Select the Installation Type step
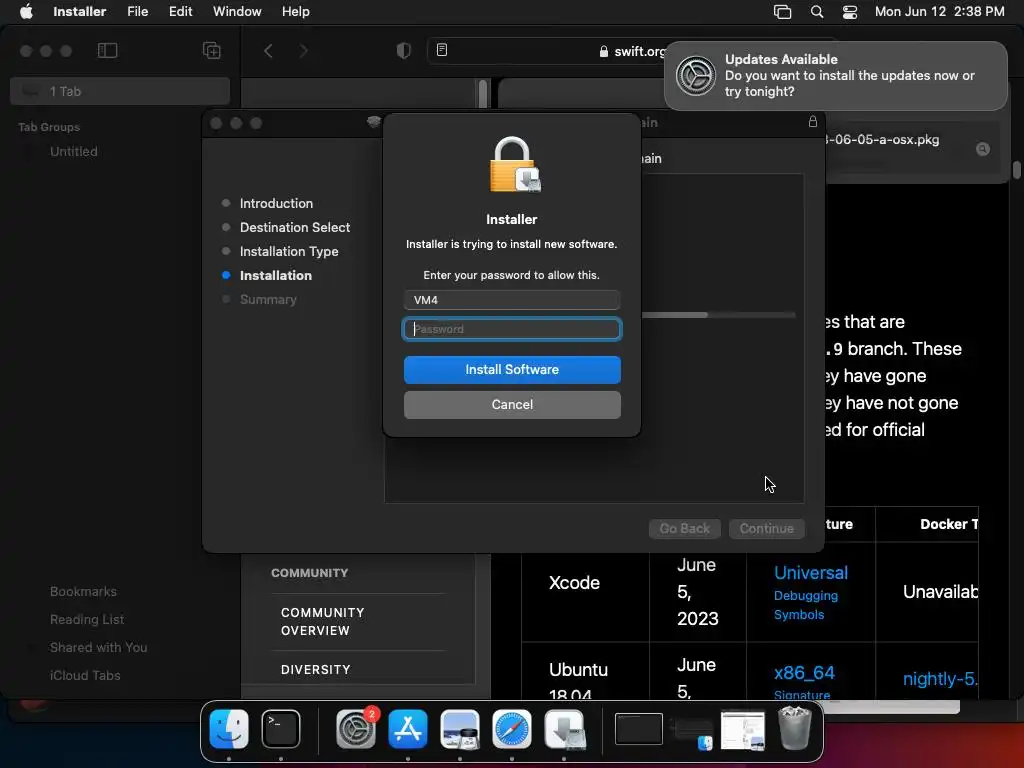This screenshot has height=768, width=1024. tap(289, 251)
